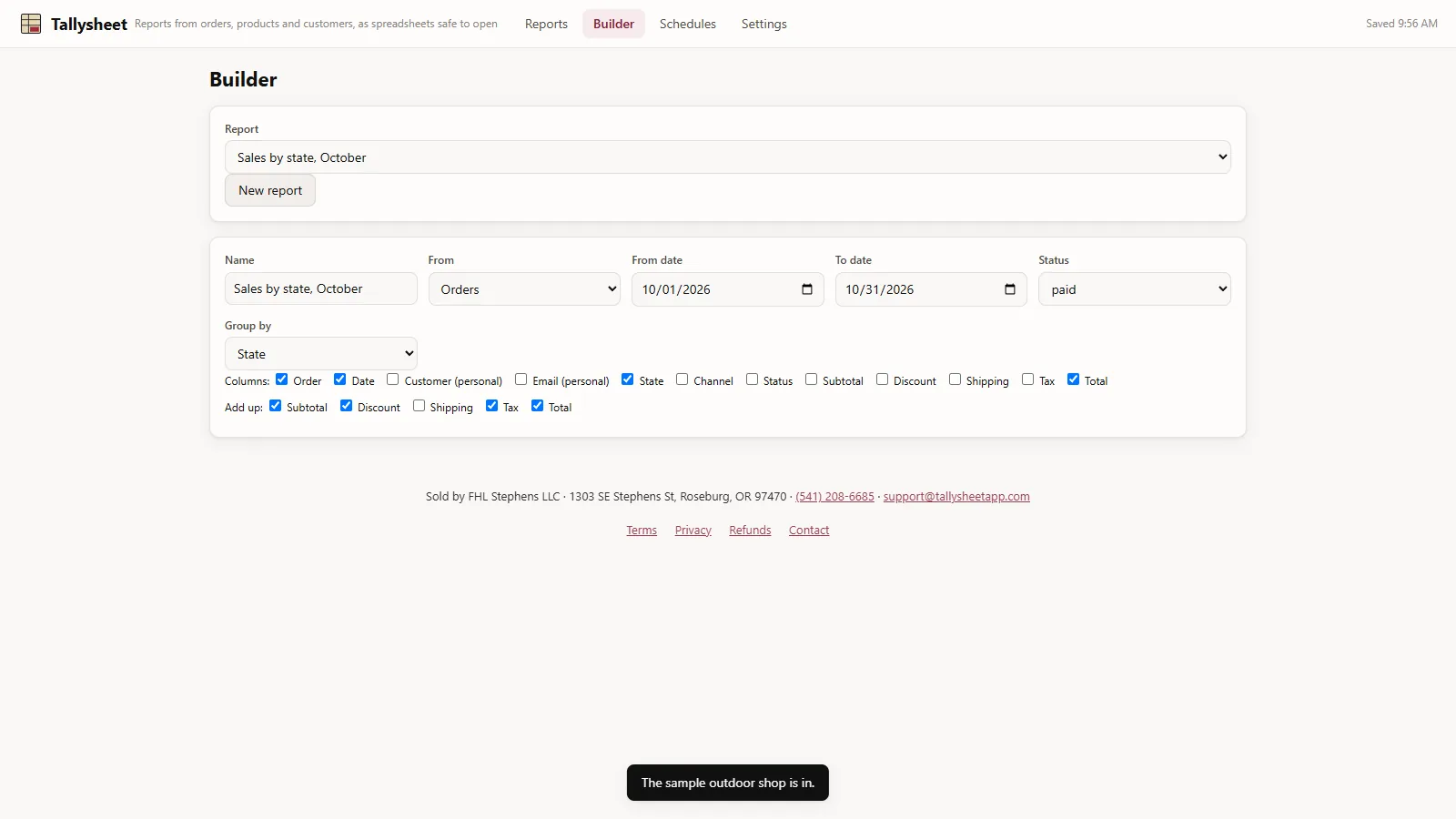Uncheck Subtotal in the Add up row
The image size is (1456, 819).
[x=276, y=406]
